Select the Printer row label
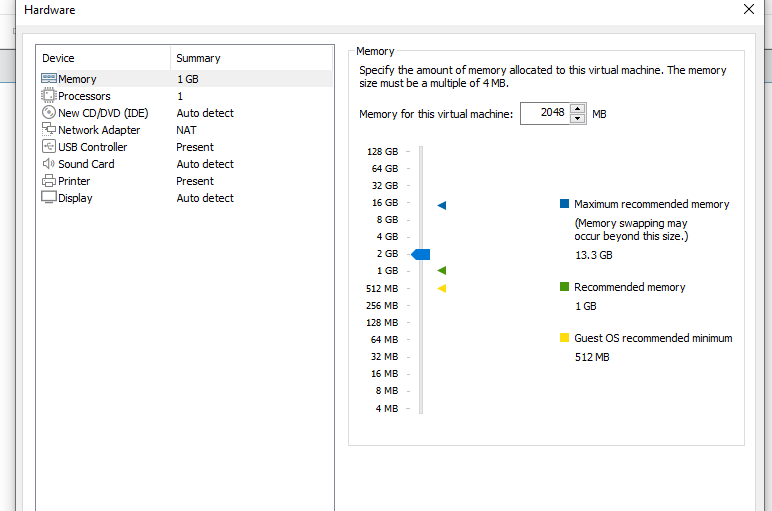This screenshot has height=511, width=772. pos(74,181)
